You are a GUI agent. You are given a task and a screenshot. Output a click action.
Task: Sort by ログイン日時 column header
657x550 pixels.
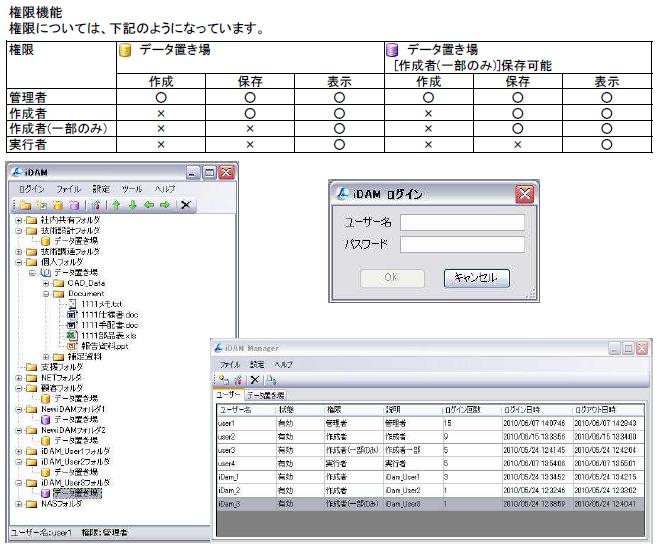click(x=537, y=410)
